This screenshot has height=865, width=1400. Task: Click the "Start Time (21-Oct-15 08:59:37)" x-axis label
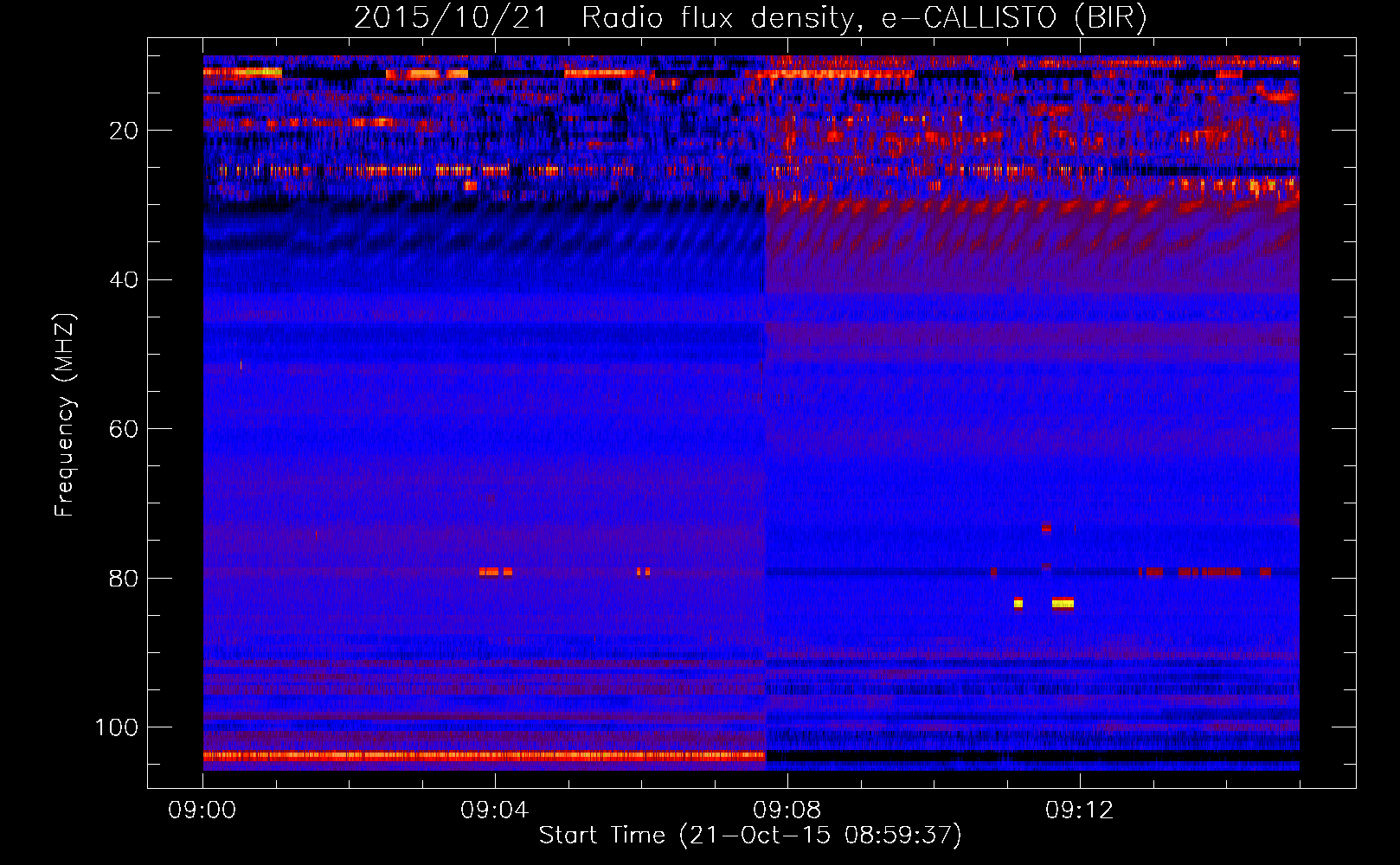[x=750, y=836]
